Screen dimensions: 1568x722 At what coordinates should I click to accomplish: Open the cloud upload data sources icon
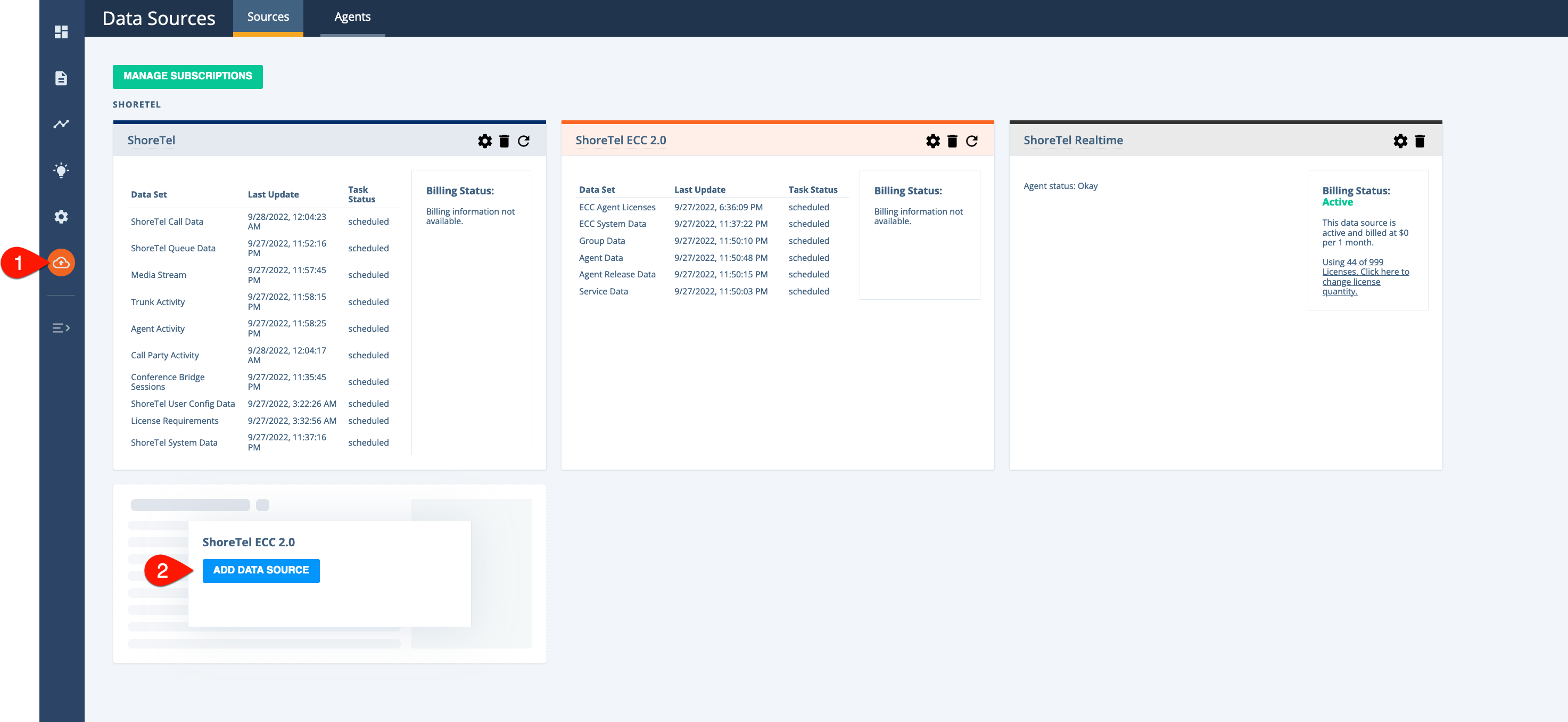61,262
